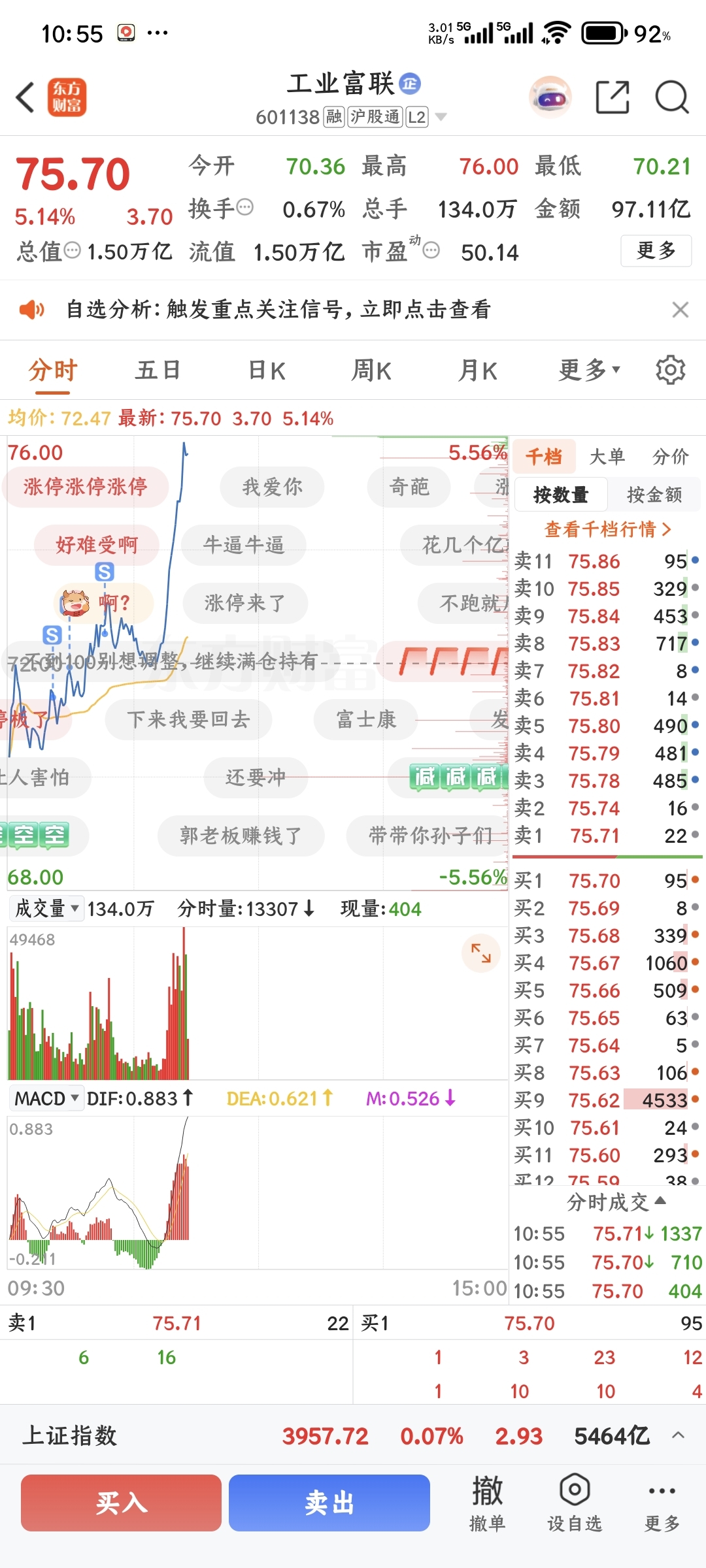Switch to 周K chart tab
The width and height of the screenshot is (706, 1568).
coord(371,370)
